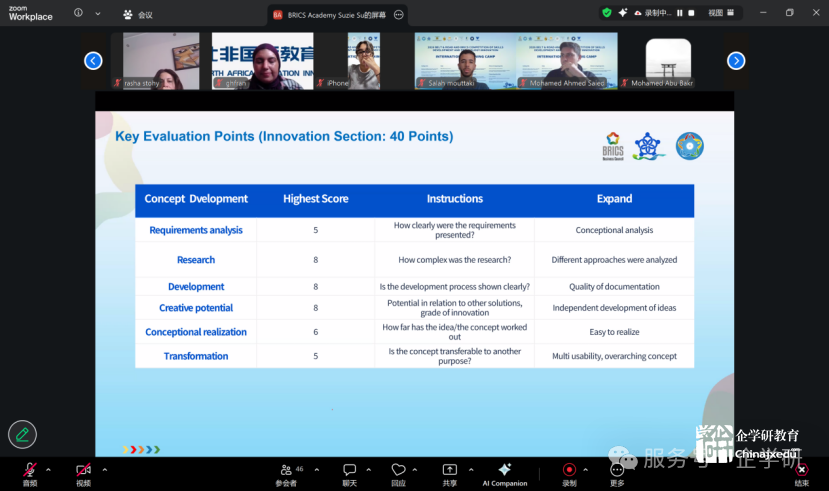The height and width of the screenshot is (491, 829).
Task: Open the reactions heart icon
Action: point(398,470)
